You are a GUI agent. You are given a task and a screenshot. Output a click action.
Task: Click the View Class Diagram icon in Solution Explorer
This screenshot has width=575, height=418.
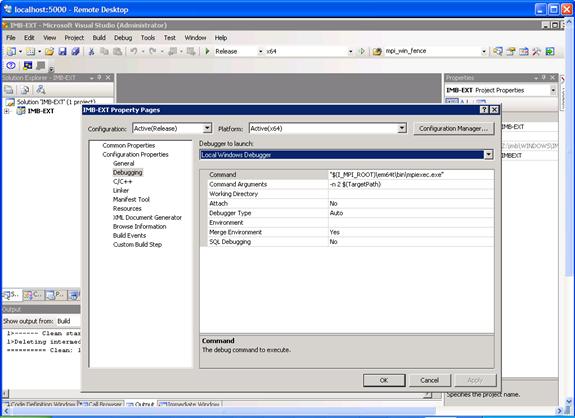coord(40,89)
